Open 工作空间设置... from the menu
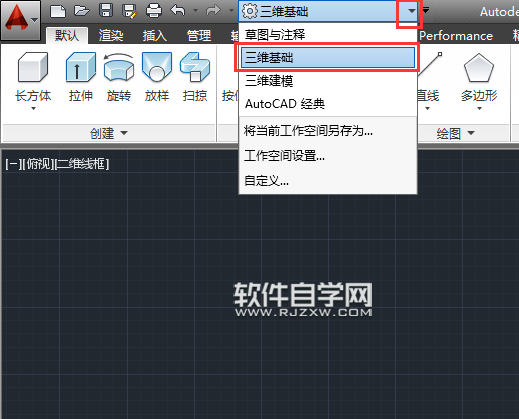 pyautogui.click(x=328, y=156)
